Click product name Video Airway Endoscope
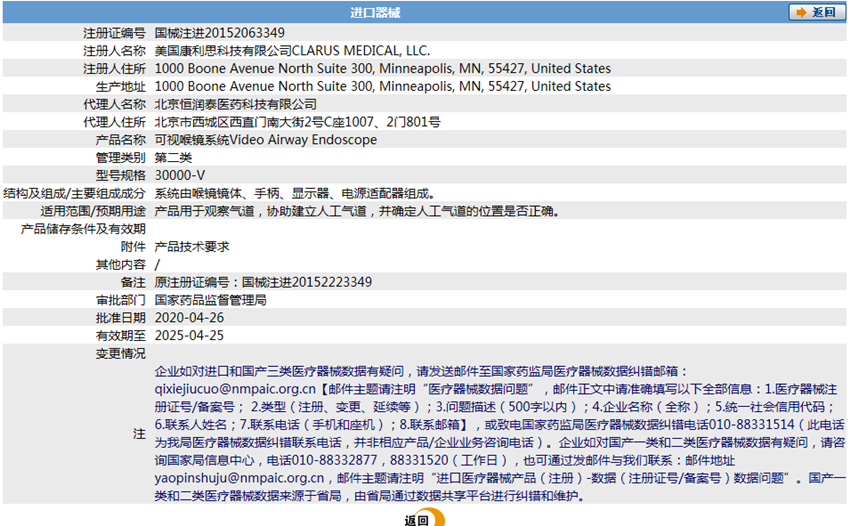Screen dimensions: 850x526 304,140
